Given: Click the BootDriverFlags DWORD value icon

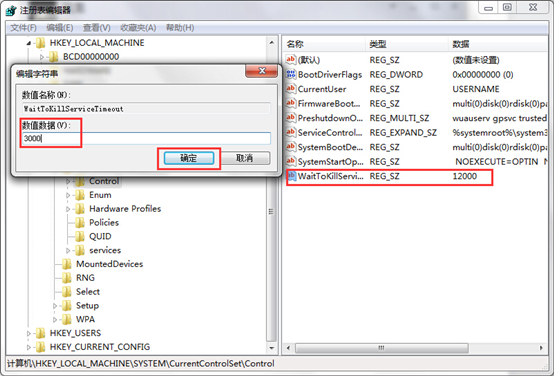Looking at the screenshot, I should tap(291, 74).
